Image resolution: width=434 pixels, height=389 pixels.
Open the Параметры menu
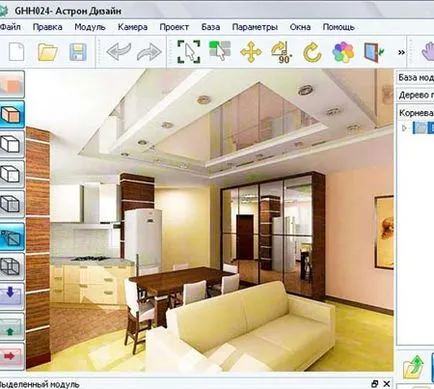coord(255,27)
